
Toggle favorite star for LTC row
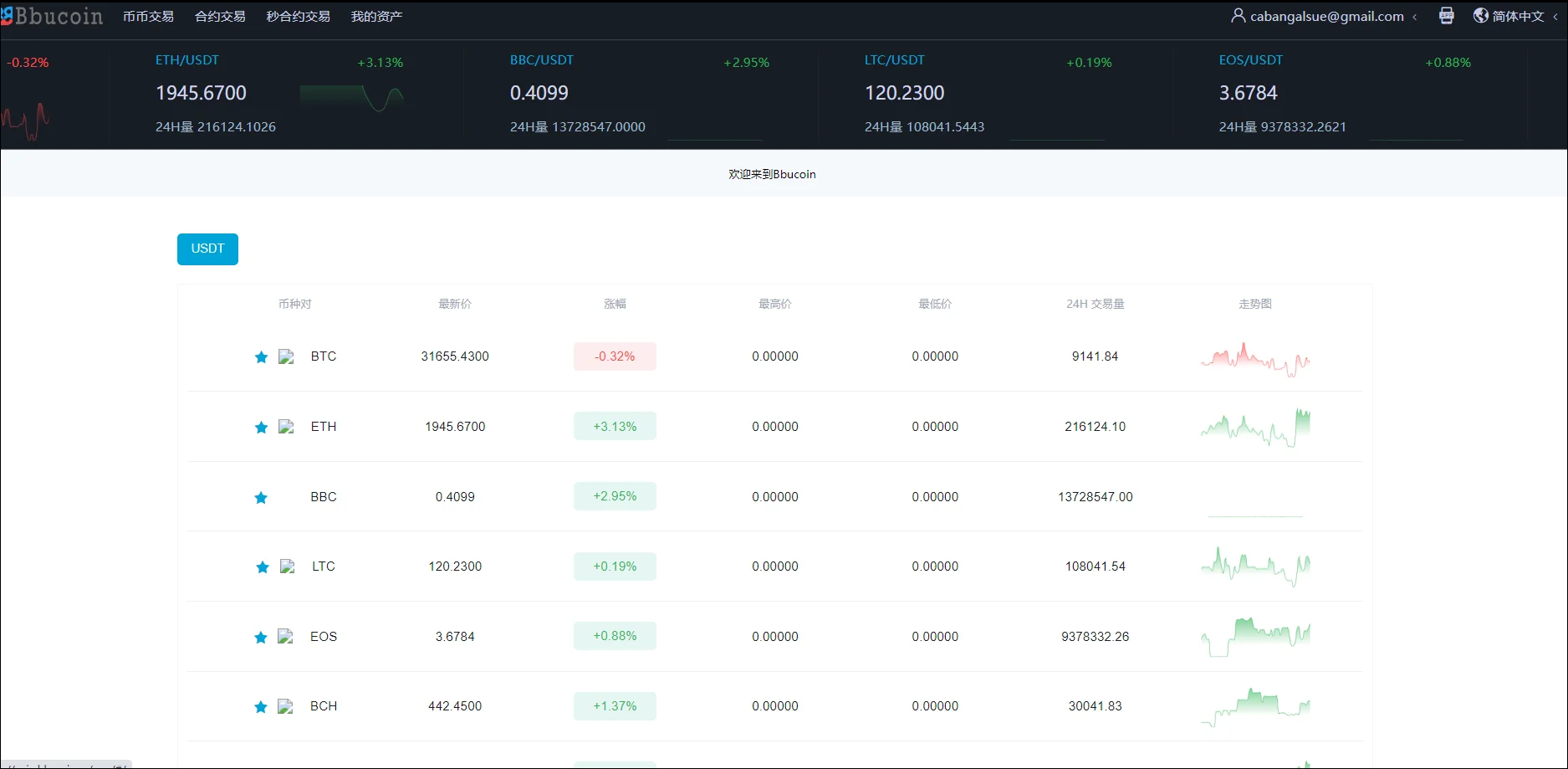(263, 567)
